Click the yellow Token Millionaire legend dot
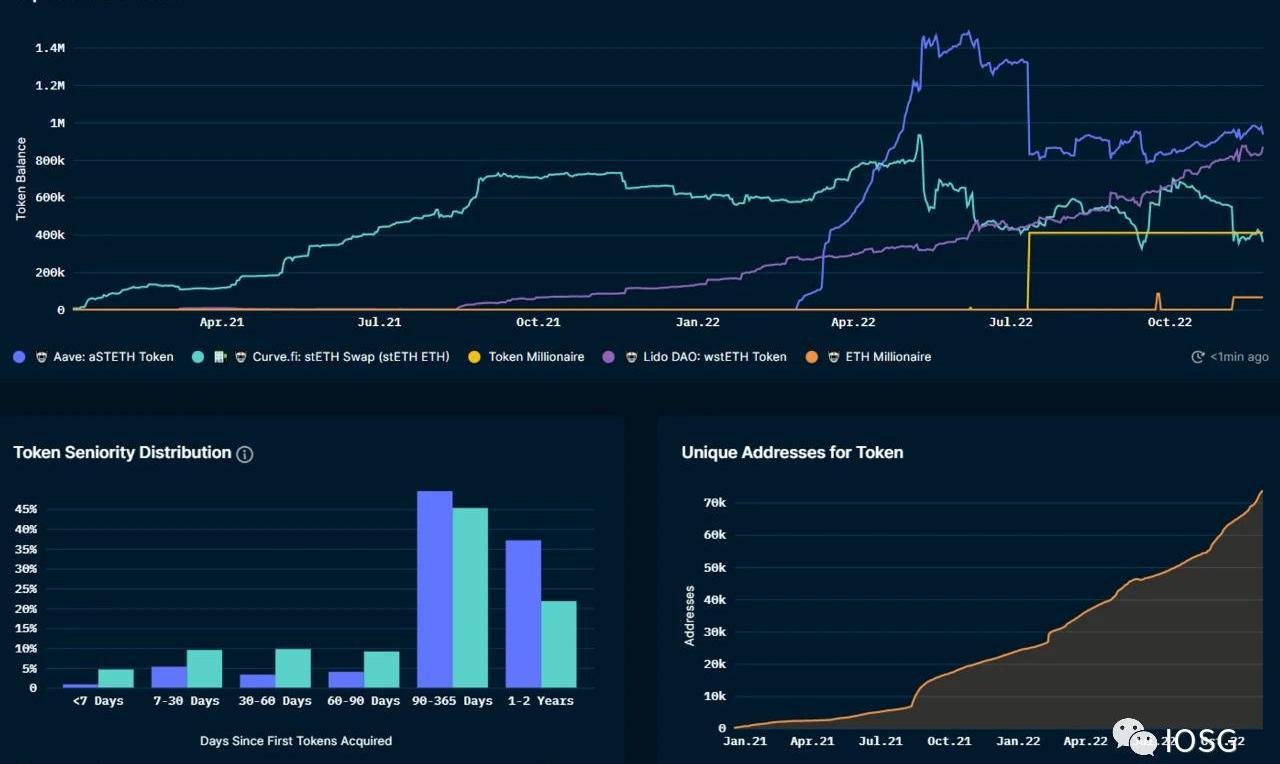This screenshot has width=1280, height=764. (x=474, y=357)
